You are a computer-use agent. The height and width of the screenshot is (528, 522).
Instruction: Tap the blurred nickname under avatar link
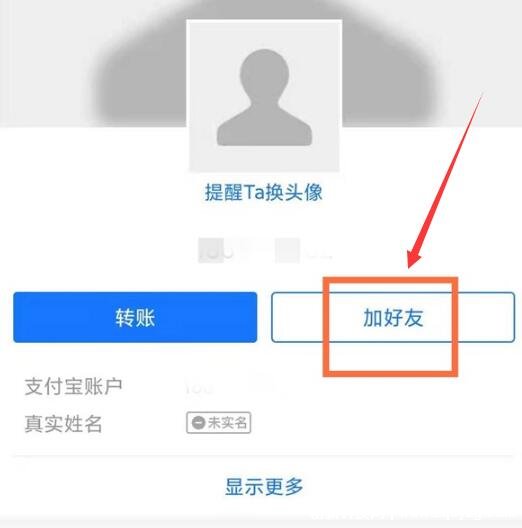[x=265, y=251]
